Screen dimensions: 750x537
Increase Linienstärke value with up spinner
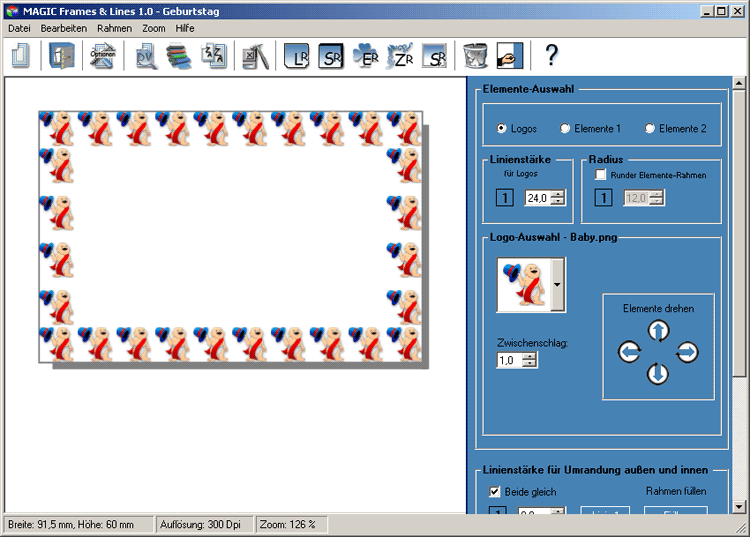(x=558, y=194)
